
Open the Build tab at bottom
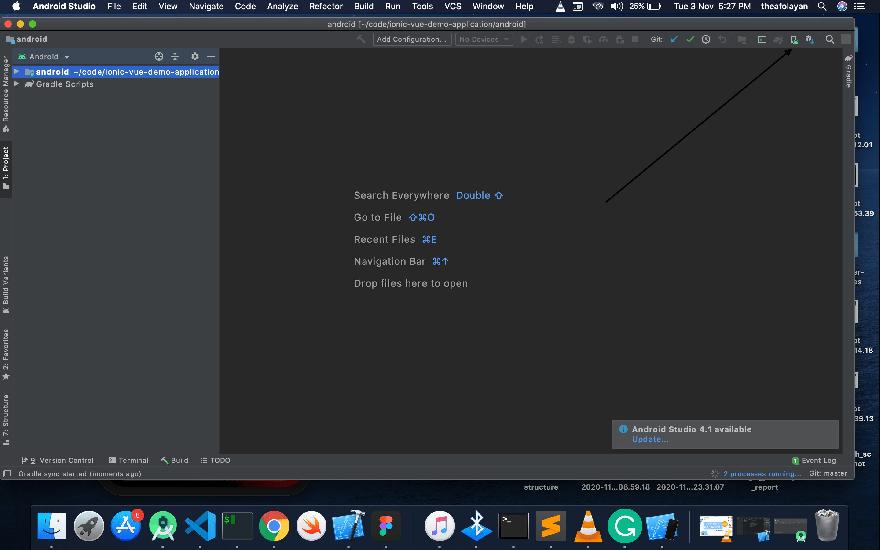(175, 460)
